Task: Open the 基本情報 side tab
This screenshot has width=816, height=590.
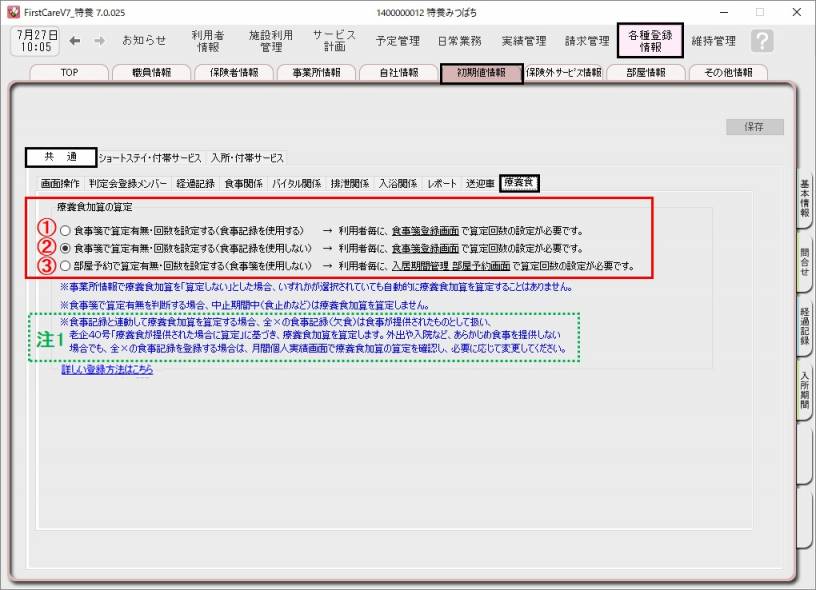Action: 804,200
